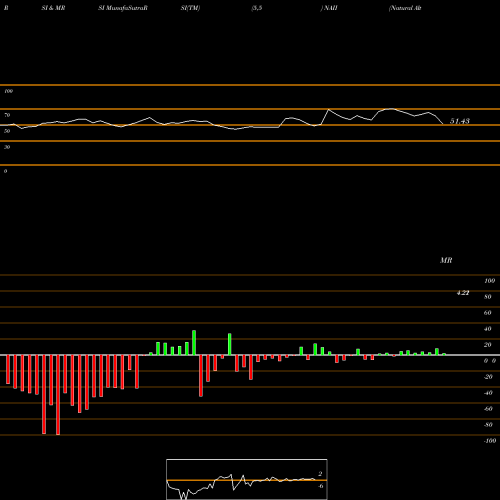Click the 'SI MunafaSutraR' header text
The width and height of the screenshot is (500, 500).
pyautogui.click(x=123, y=8)
